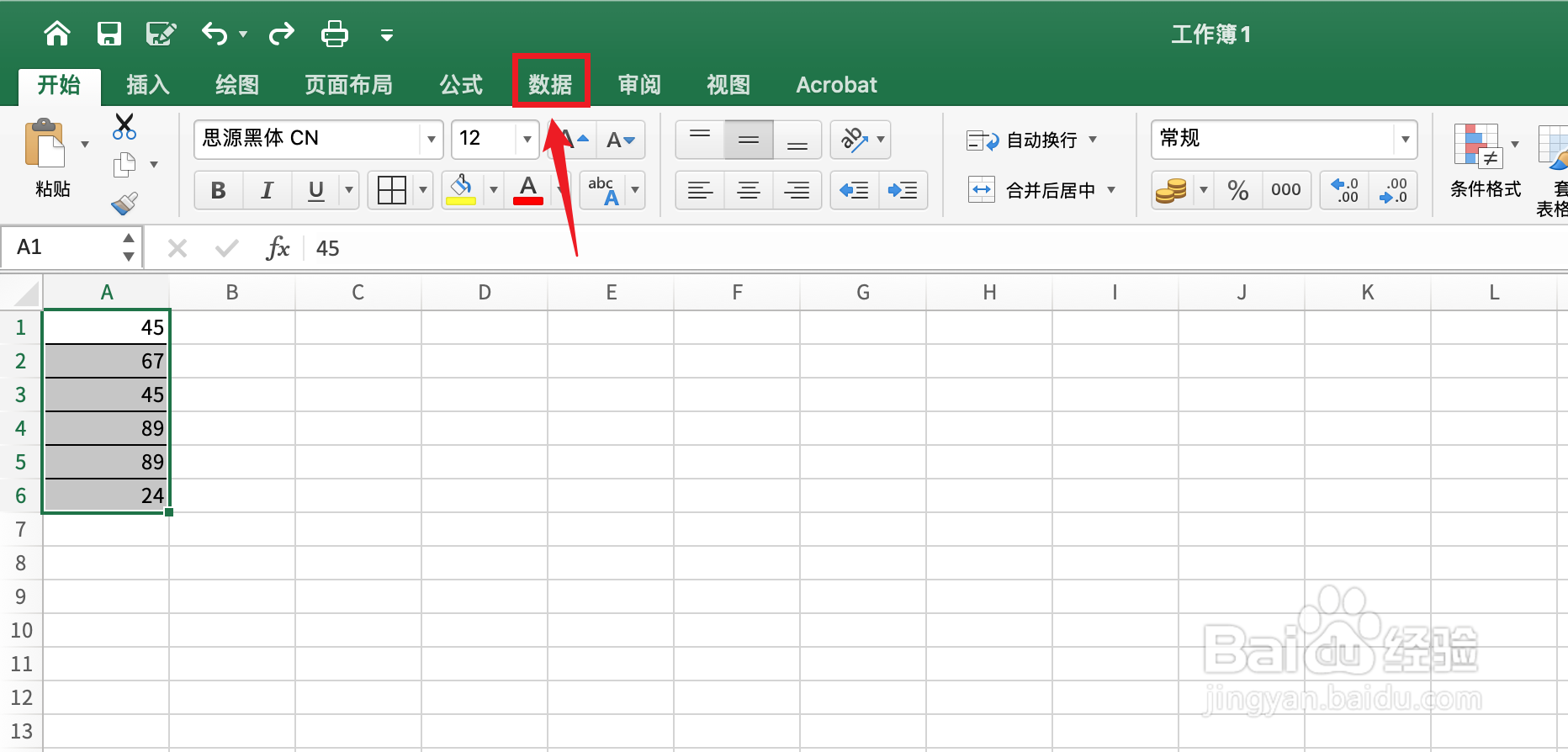The height and width of the screenshot is (752, 1568).
Task: Align text to top
Action: click(700, 140)
